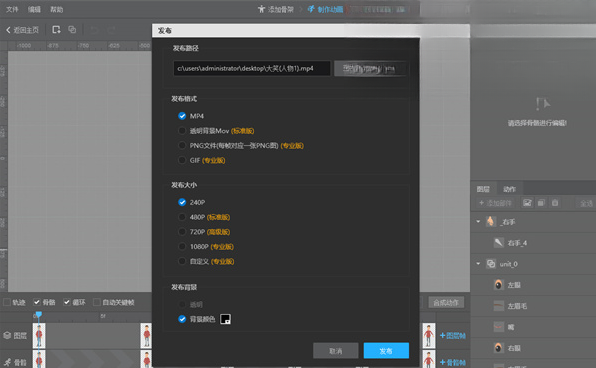Click the trash delete icon in layers toolbar
The width and height of the screenshot is (596, 368).
coord(555,203)
